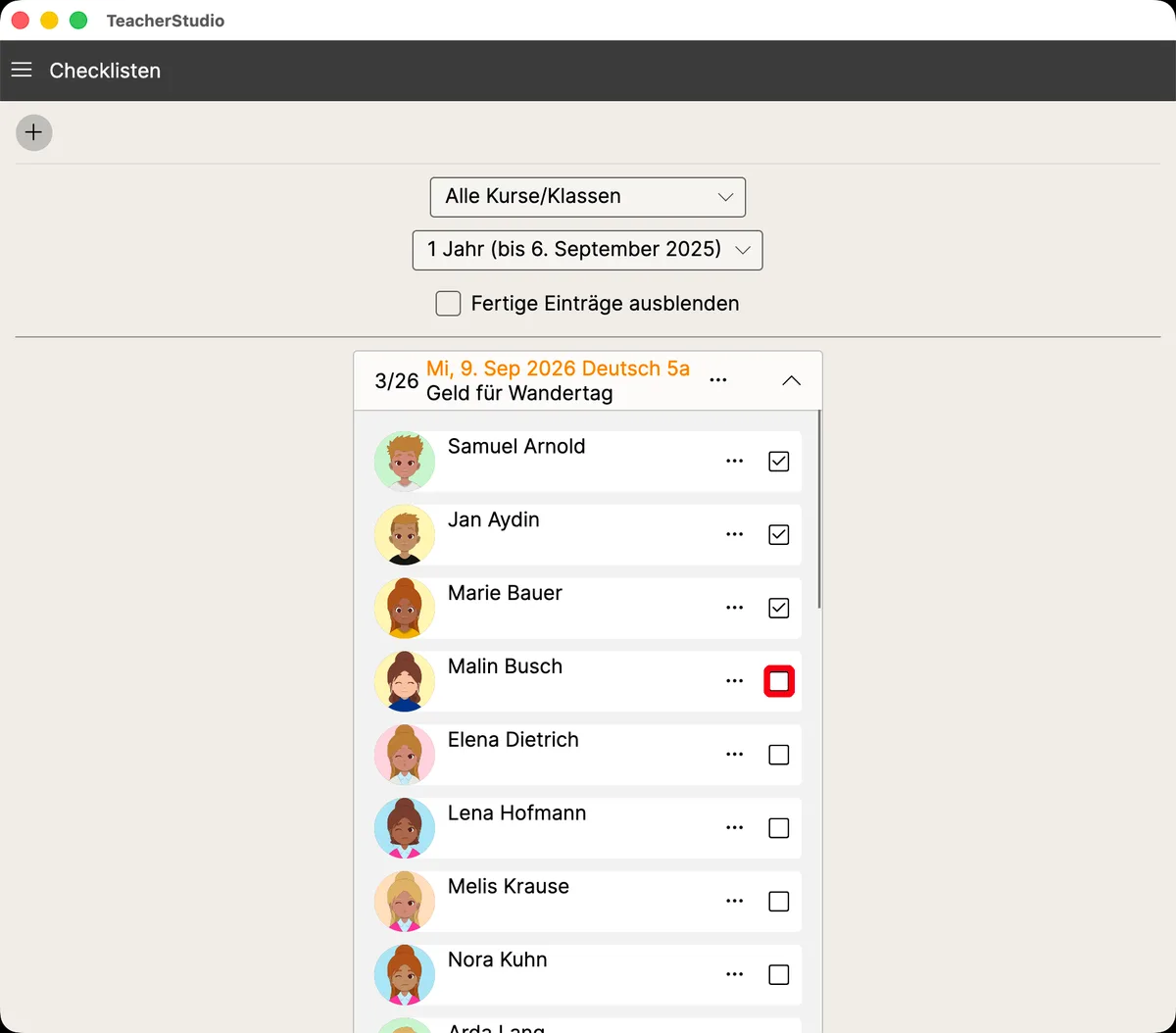Open more options for Malin Busch

click(735, 681)
